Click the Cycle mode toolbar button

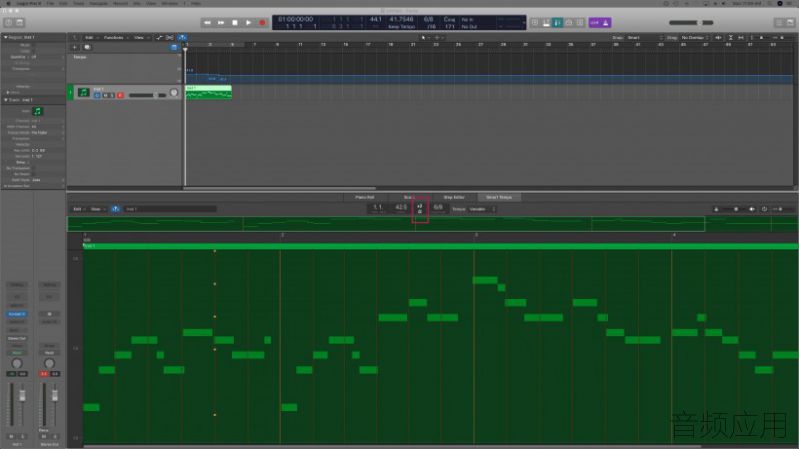tap(535, 23)
